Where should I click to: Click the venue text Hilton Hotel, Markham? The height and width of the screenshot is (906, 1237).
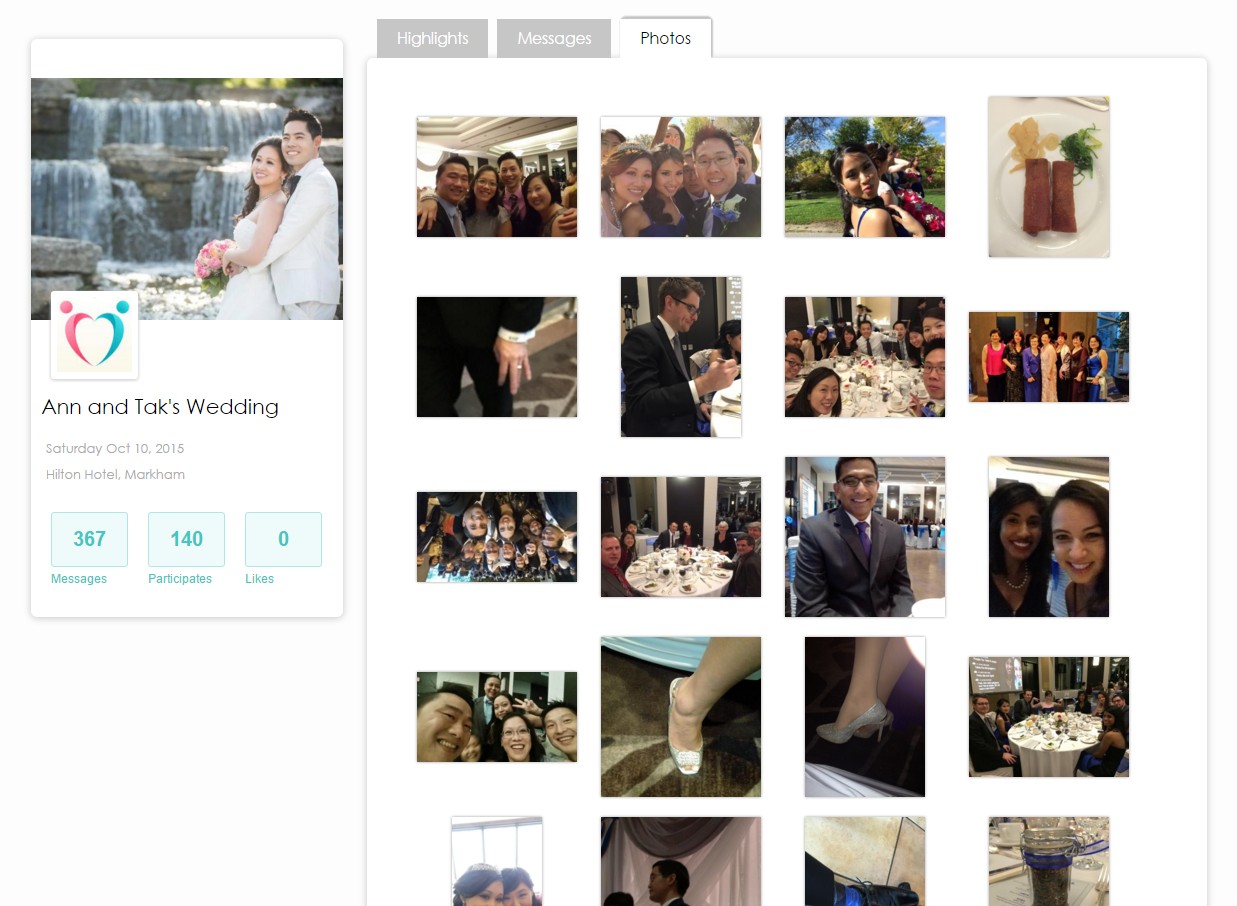coord(115,474)
